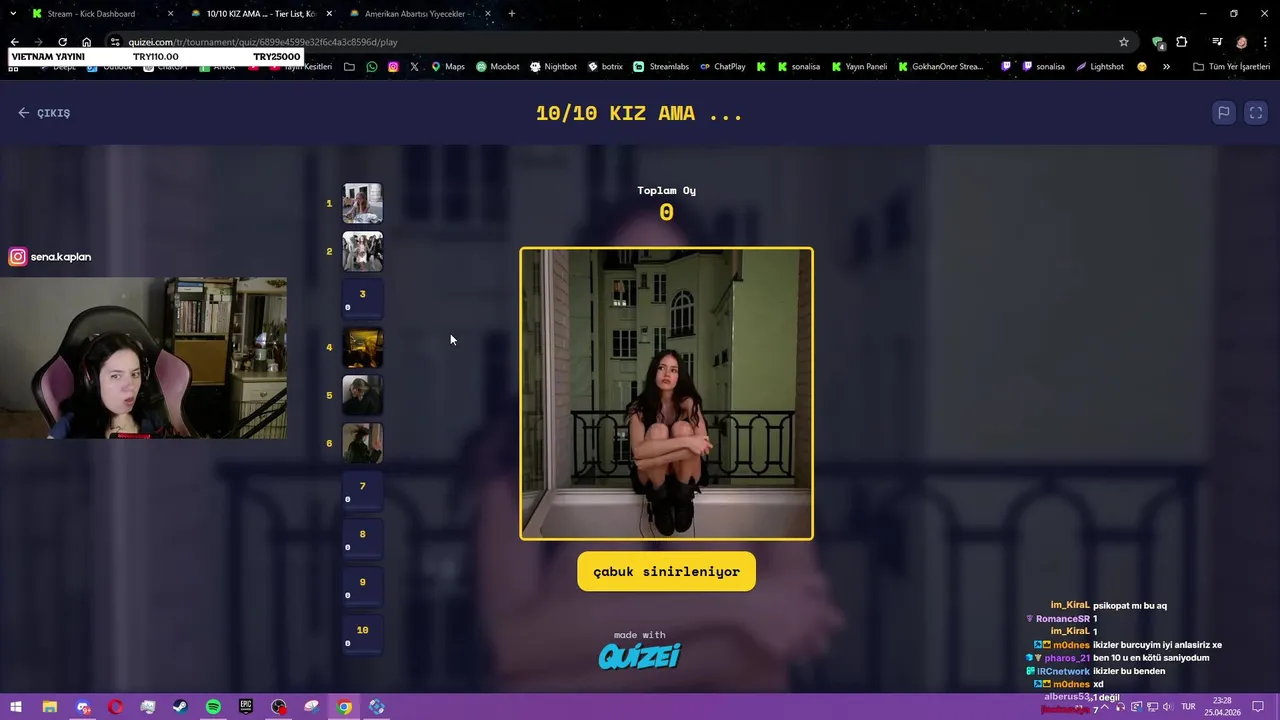Place the image in empty rank slot 8
The image size is (1280, 720).
pyautogui.click(x=363, y=539)
